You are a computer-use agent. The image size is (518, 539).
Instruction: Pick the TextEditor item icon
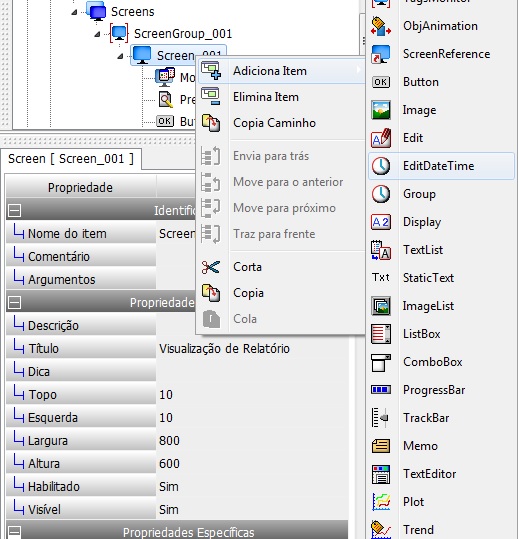pos(381,474)
